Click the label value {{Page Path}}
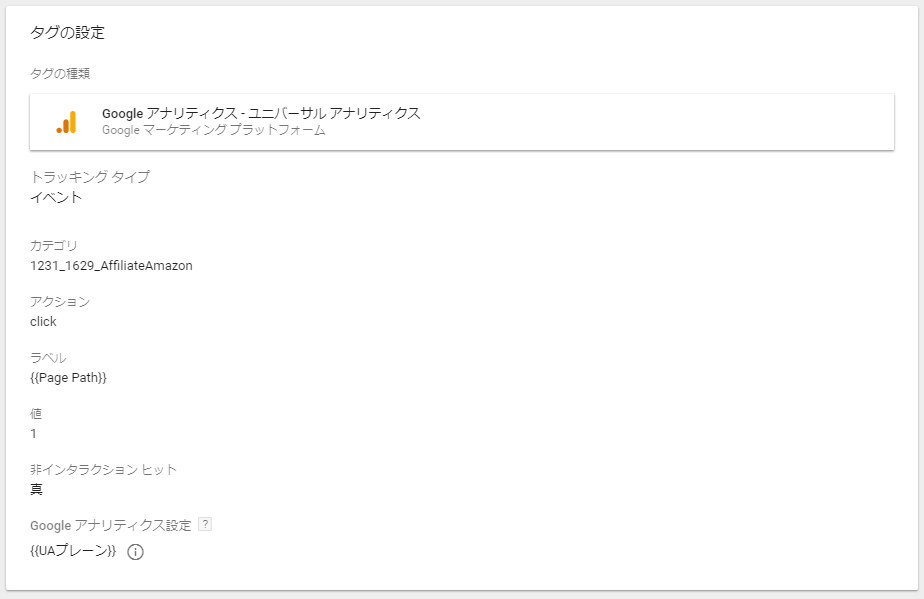 (x=68, y=378)
